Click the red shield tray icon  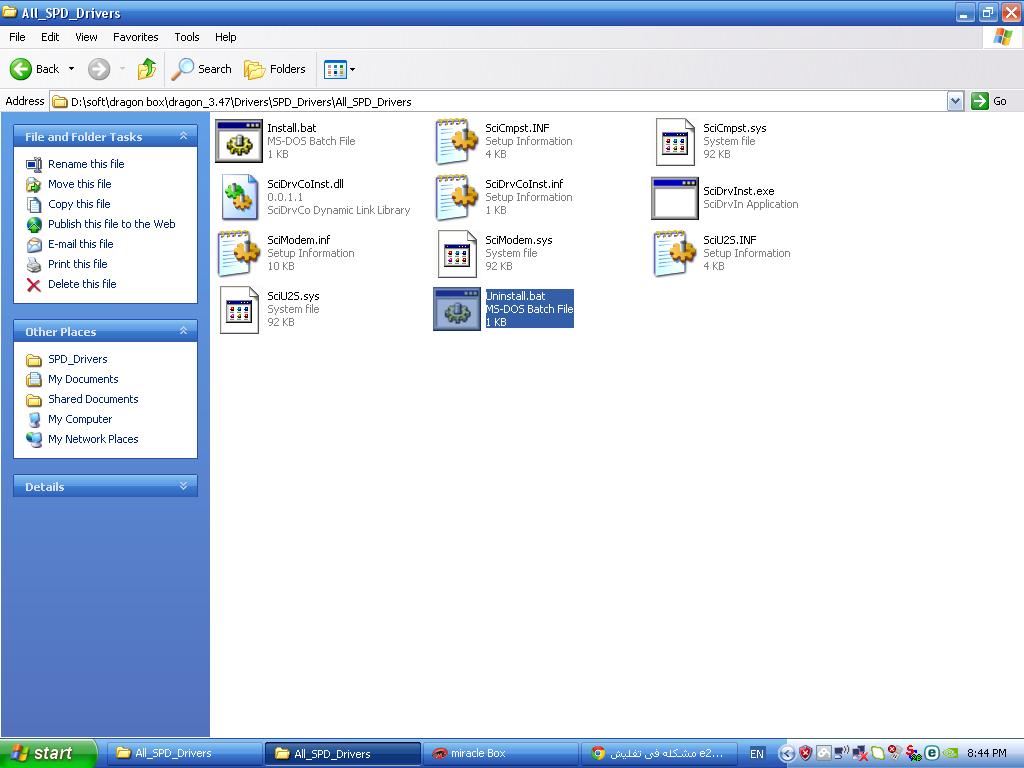tap(806, 753)
